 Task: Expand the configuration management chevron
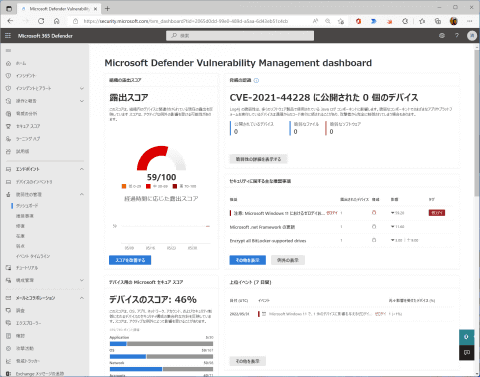pos(82,280)
